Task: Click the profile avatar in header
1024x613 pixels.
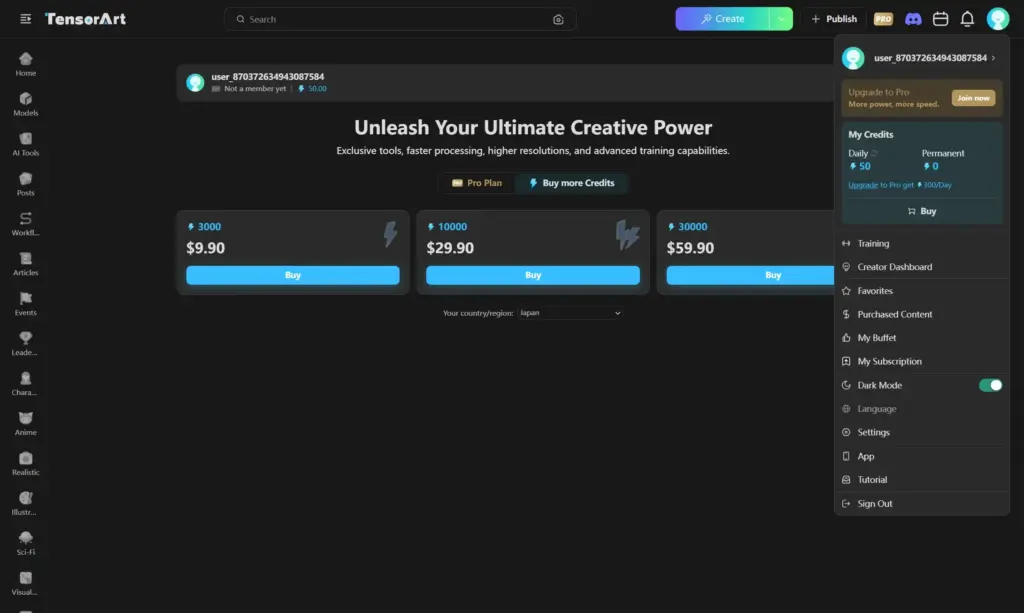Action: (x=998, y=19)
